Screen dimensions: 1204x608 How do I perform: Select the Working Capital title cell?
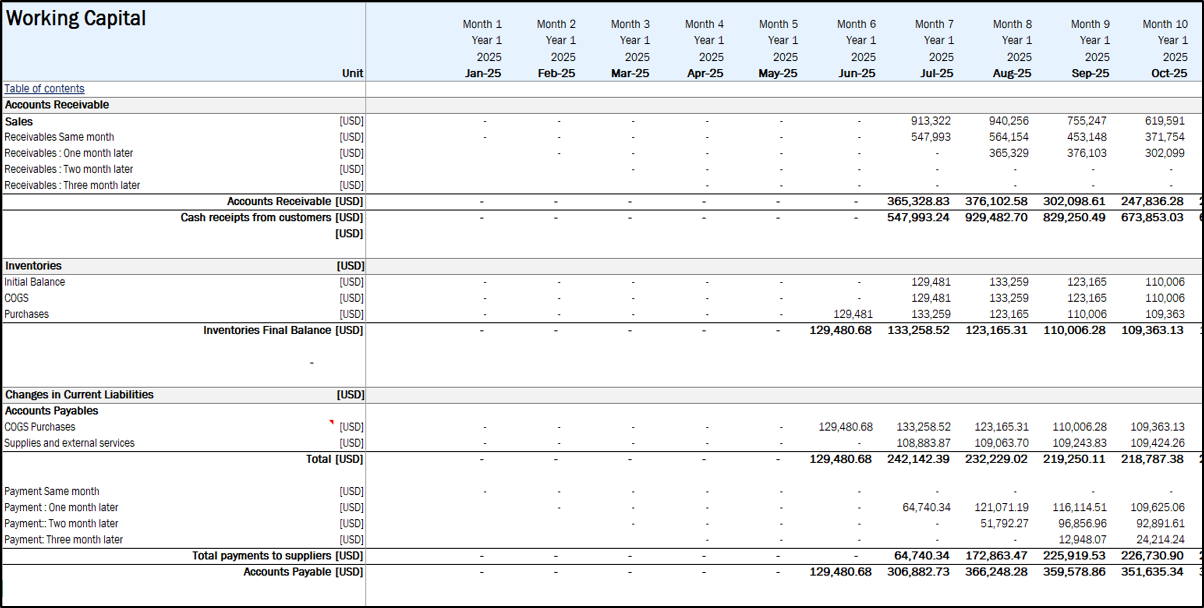(76, 19)
